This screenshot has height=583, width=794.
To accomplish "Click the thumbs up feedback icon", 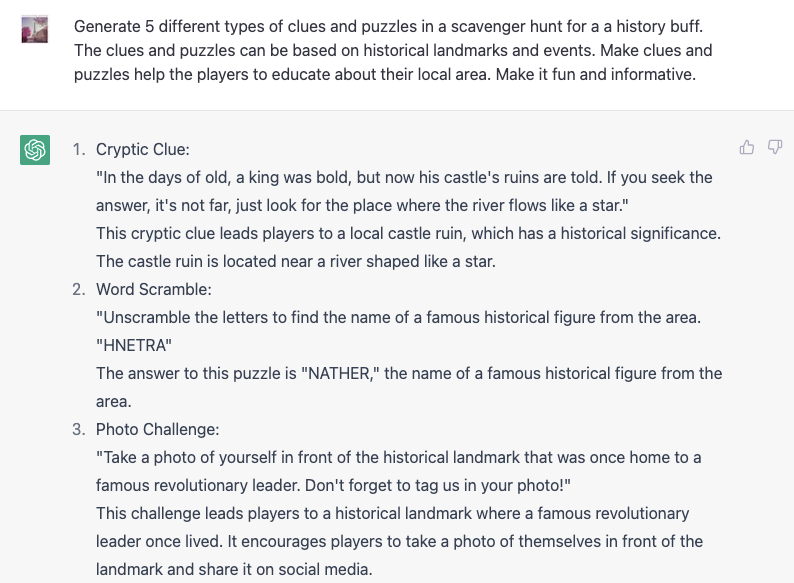I will tap(747, 147).
